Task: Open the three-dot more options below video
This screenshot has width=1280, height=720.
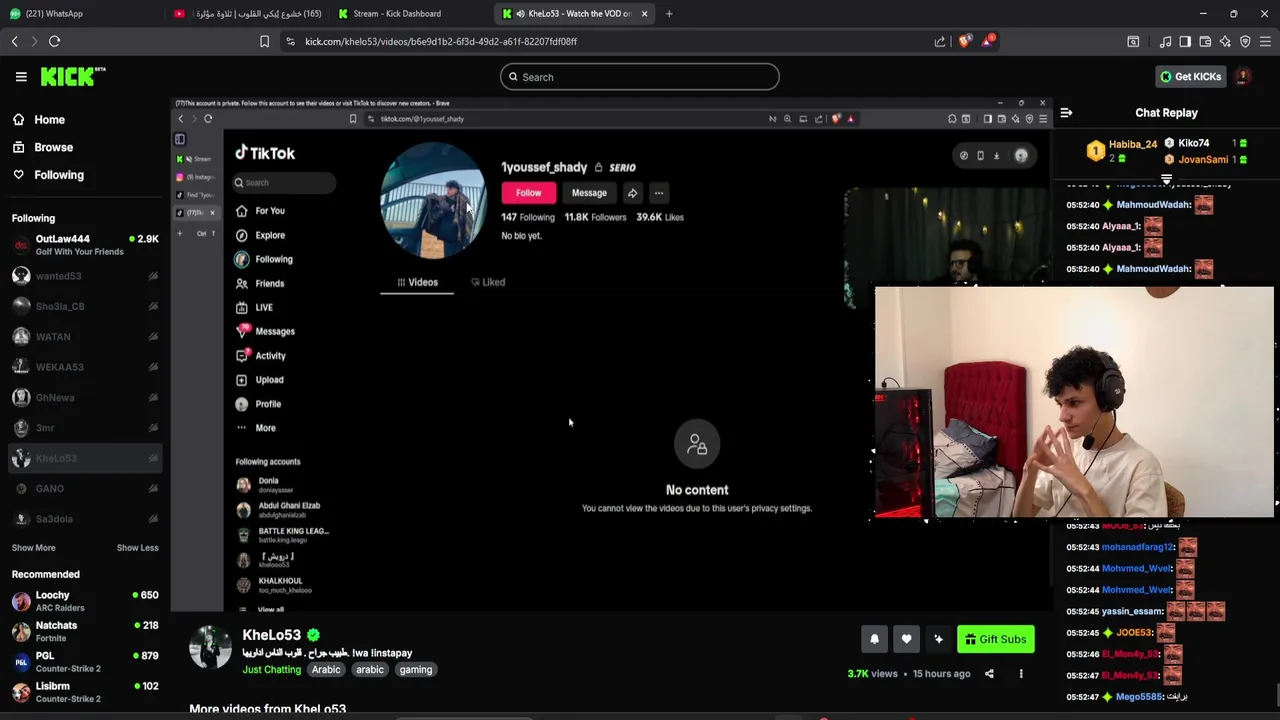Action: click(1021, 674)
